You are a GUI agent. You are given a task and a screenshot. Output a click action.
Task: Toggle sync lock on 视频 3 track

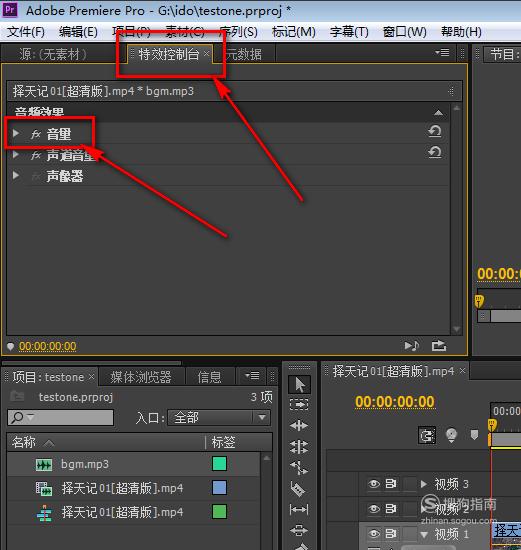click(391, 484)
